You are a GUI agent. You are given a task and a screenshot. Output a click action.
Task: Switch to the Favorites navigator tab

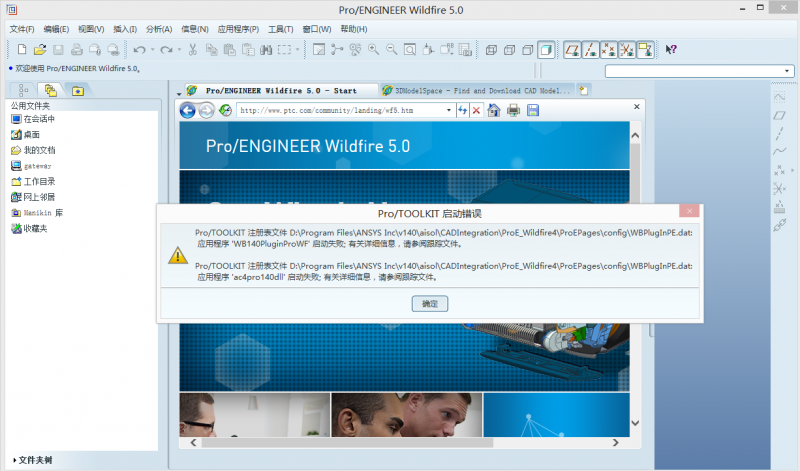(78, 90)
